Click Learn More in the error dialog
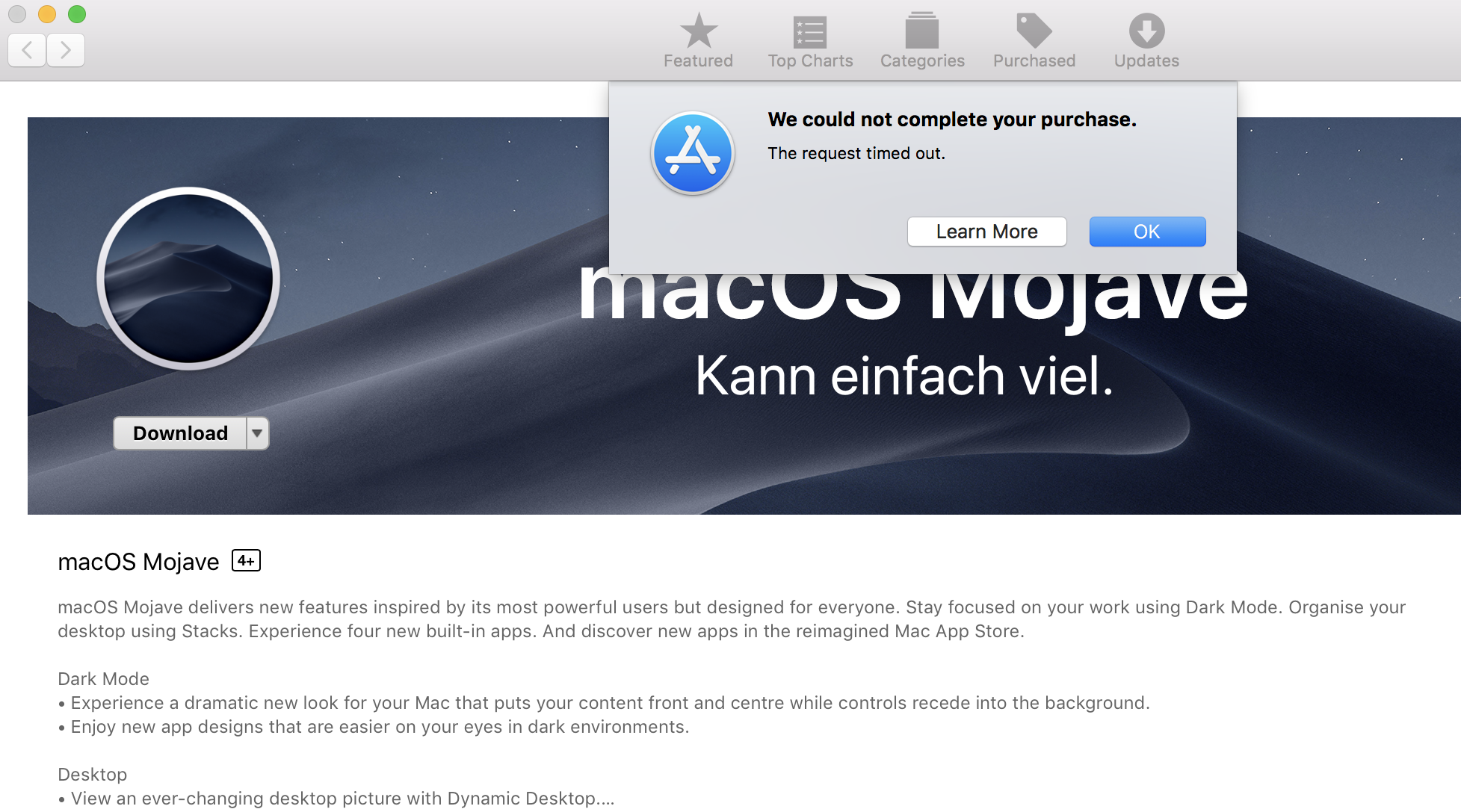 pos(986,232)
